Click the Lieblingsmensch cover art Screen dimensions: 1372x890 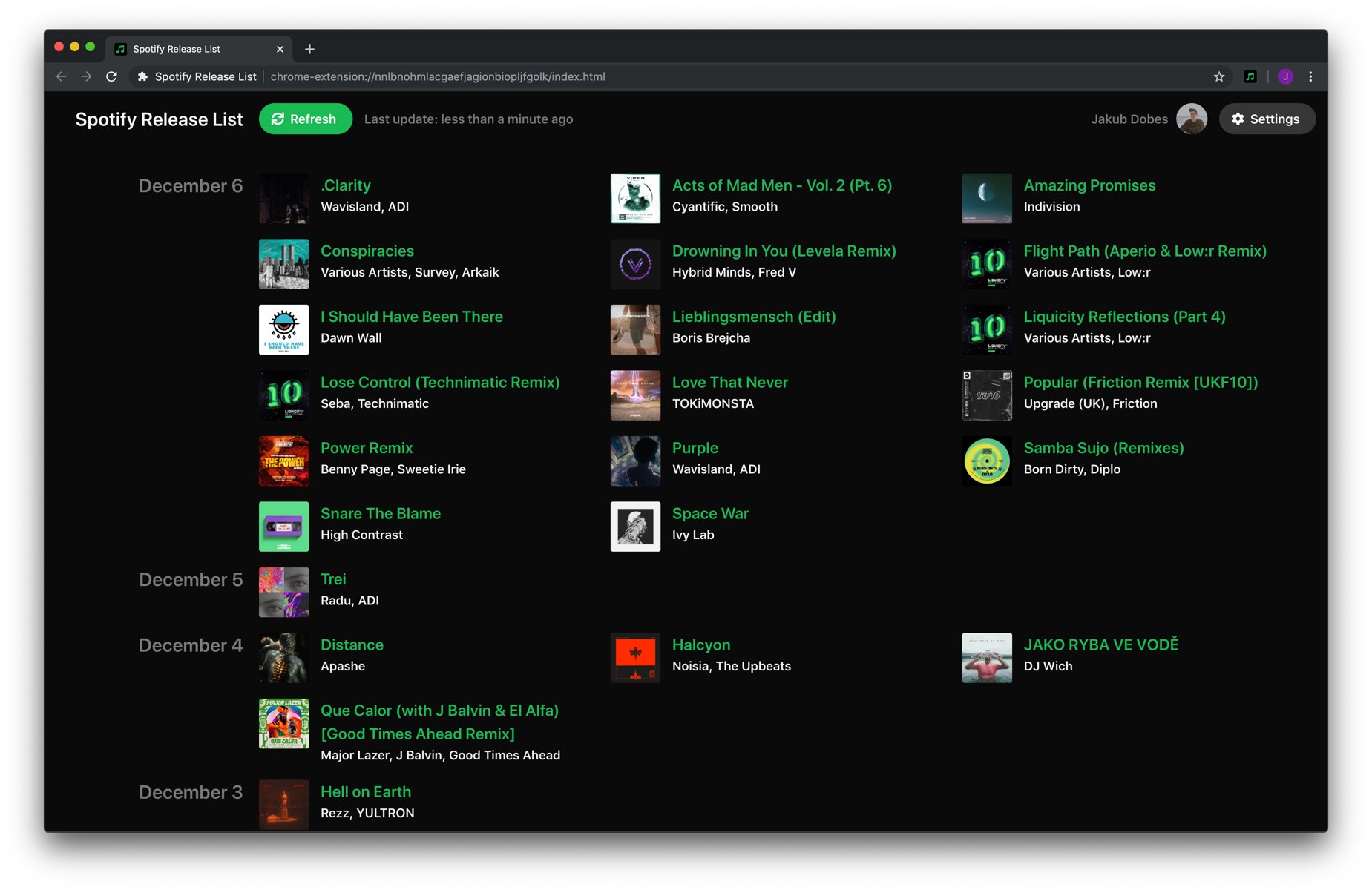coord(635,329)
